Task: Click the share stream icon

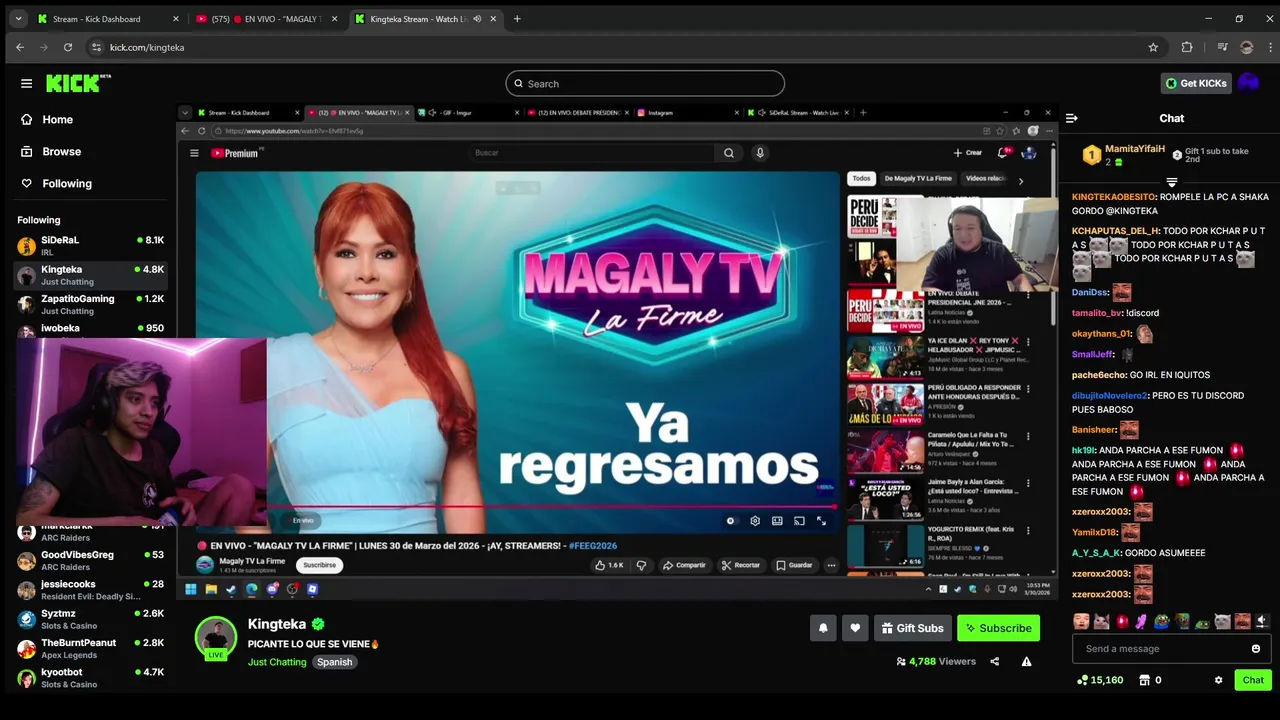Action: coord(994,661)
